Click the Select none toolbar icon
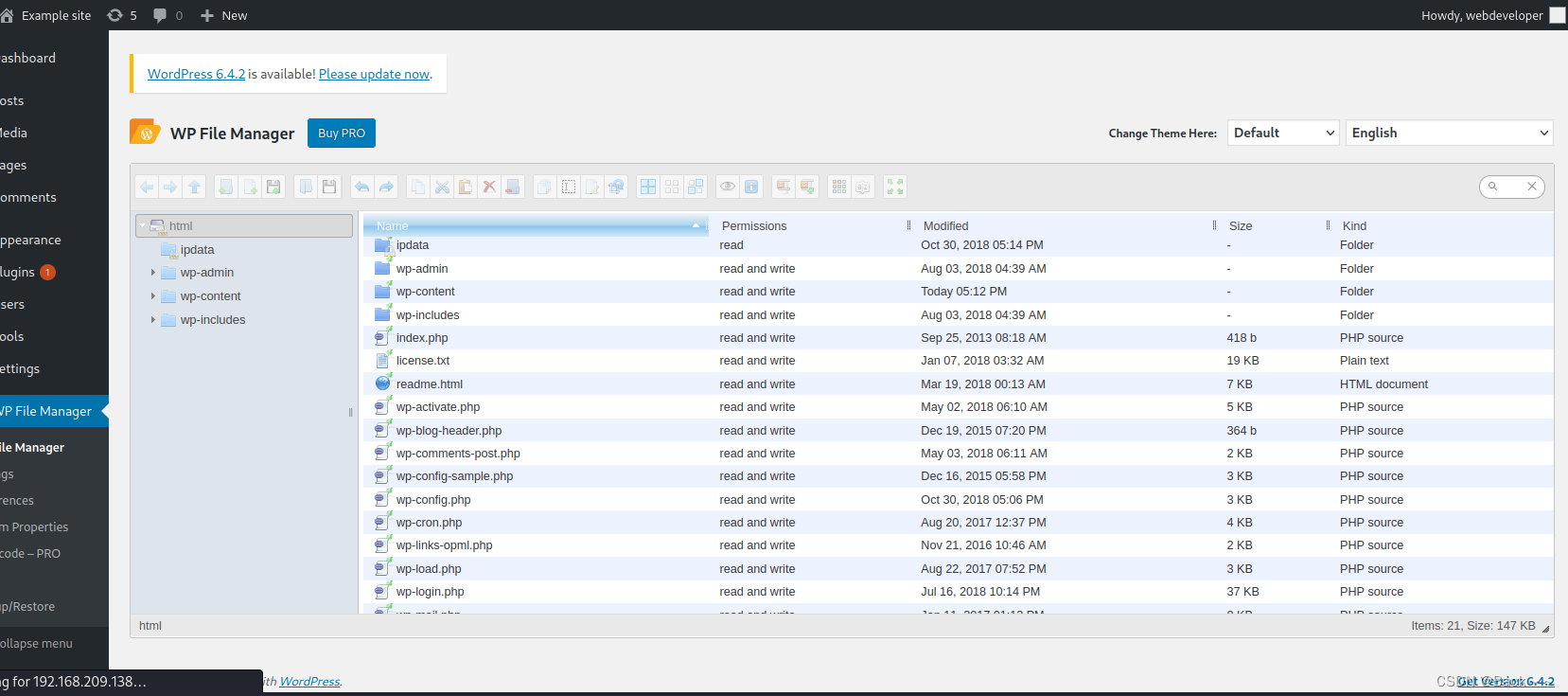Viewport: 1568px width, 696px height. click(672, 187)
